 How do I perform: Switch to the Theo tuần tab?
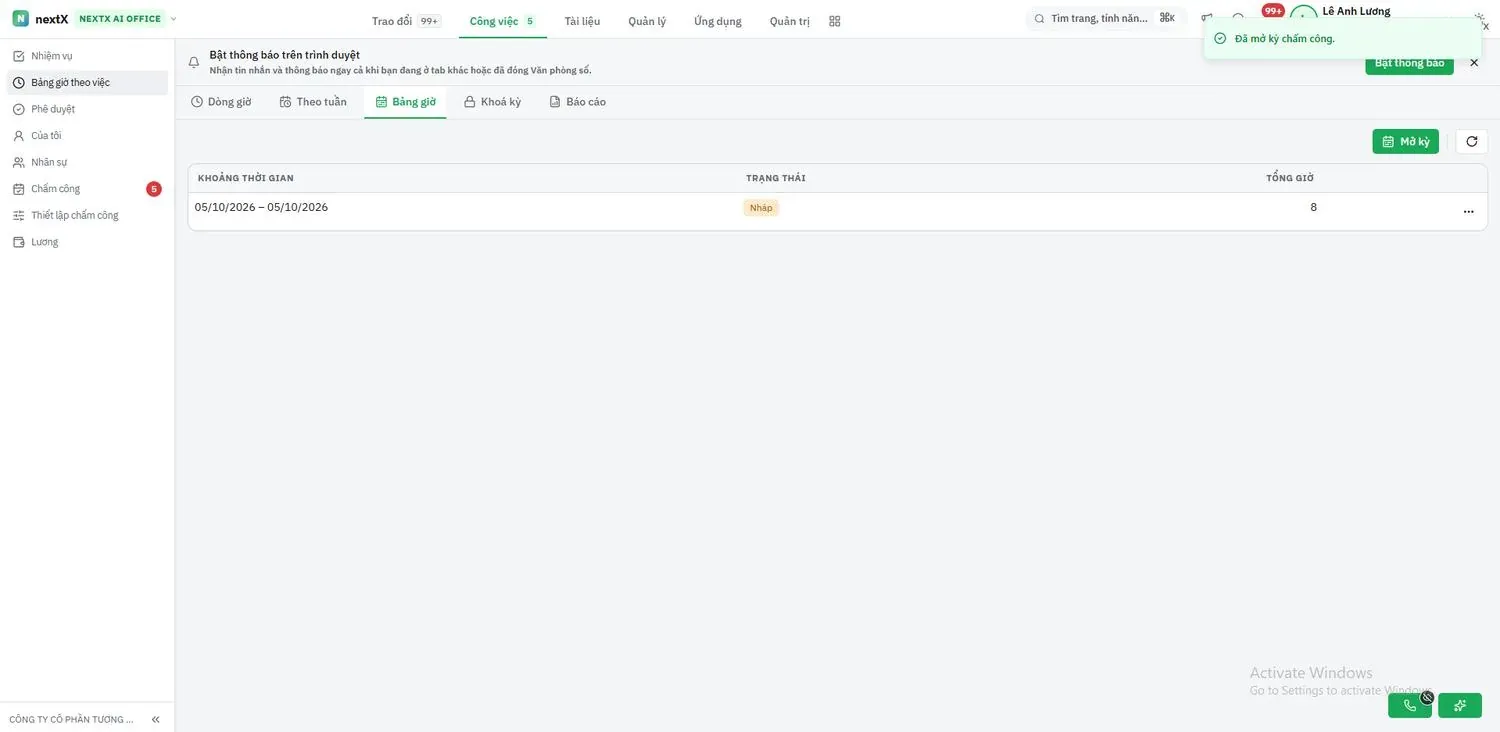click(313, 102)
